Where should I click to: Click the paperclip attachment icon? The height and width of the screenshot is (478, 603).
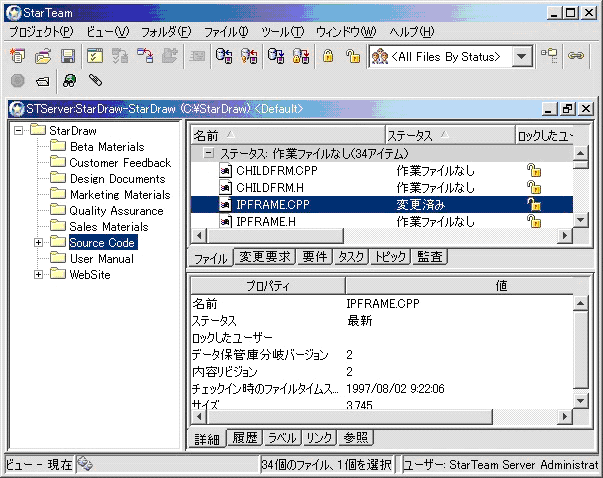(x=95, y=80)
